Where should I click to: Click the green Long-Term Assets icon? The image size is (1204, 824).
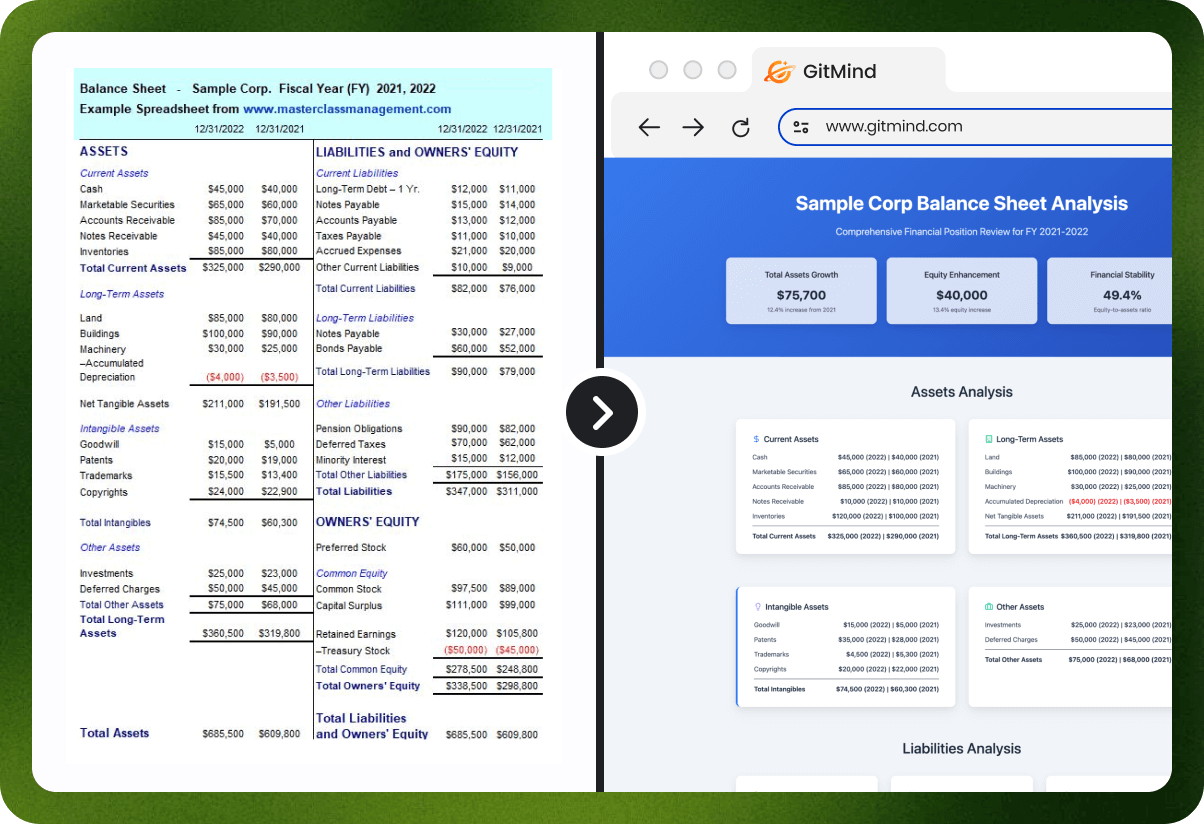[x=988, y=439]
